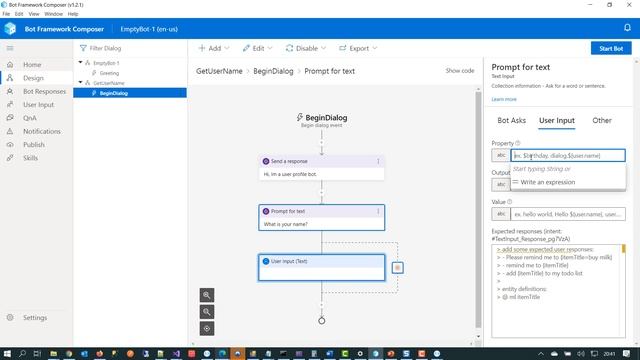Open the Add dropdown
The width and height of the screenshot is (640, 360).
tap(213, 48)
